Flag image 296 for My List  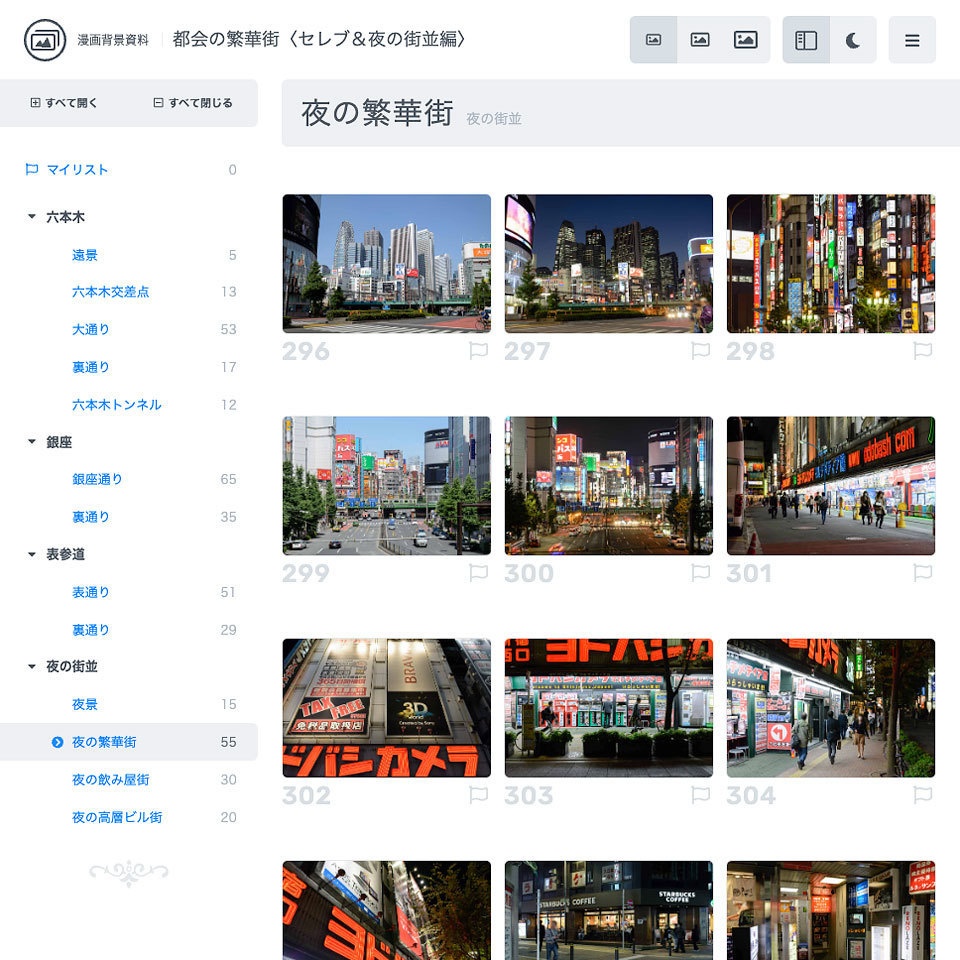point(480,350)
